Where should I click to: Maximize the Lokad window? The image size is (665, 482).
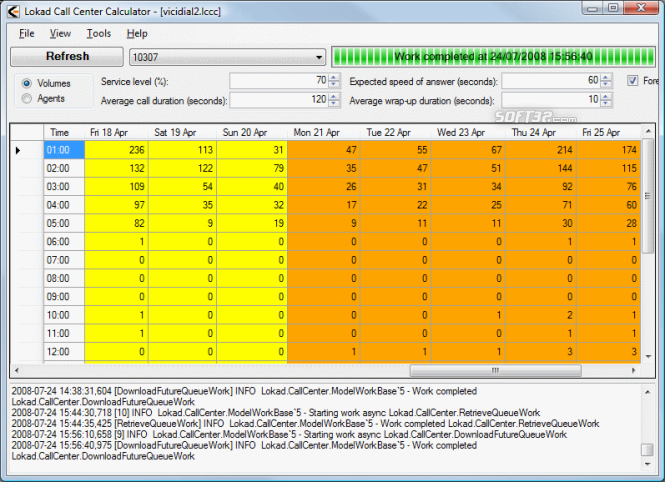(x=613, y=8)
